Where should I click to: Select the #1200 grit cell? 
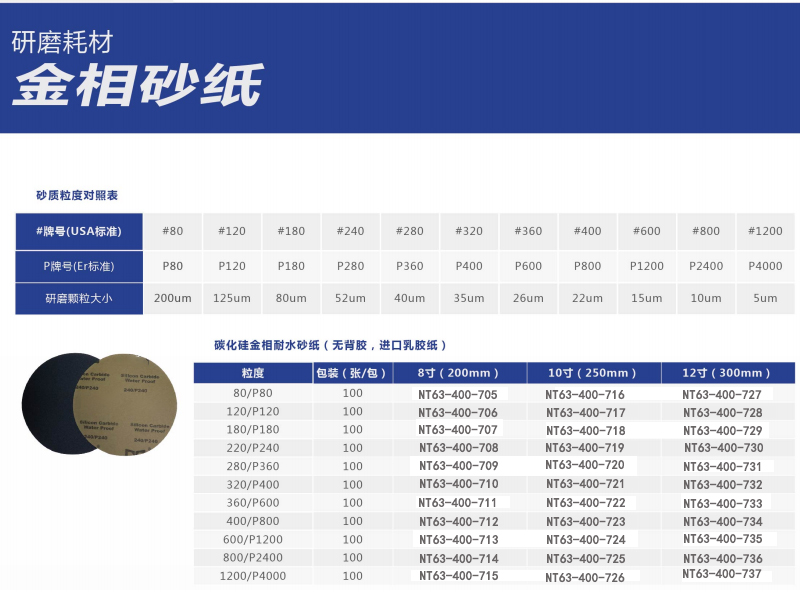(x=765, y=231)
